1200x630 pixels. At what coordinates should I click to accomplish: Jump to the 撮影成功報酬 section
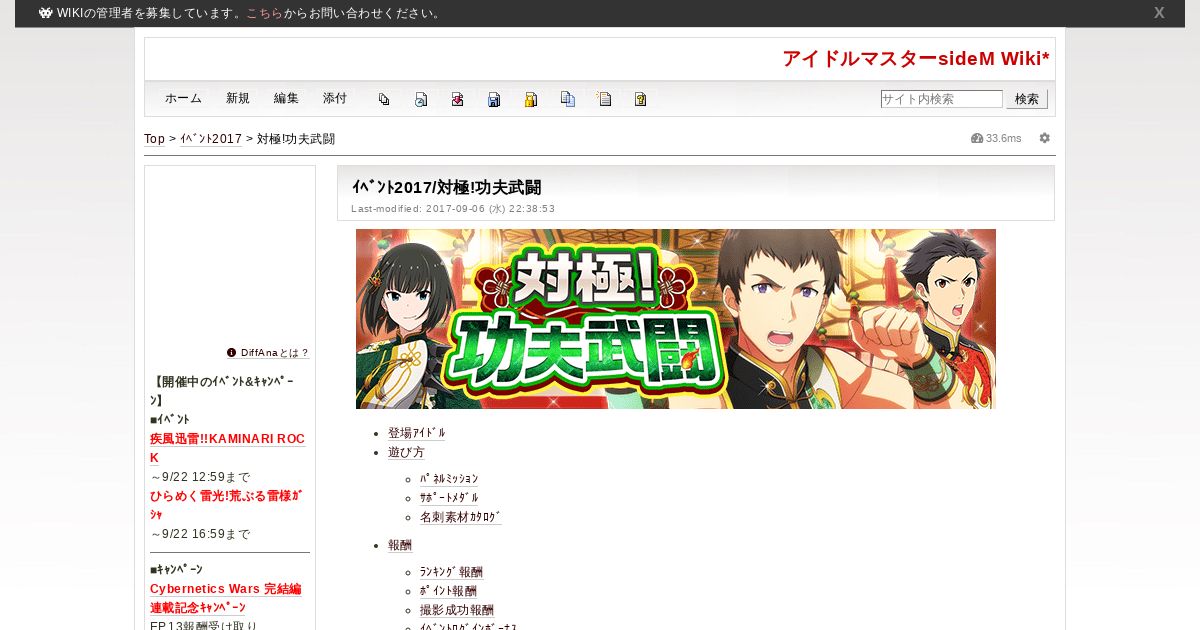point(457,610)
